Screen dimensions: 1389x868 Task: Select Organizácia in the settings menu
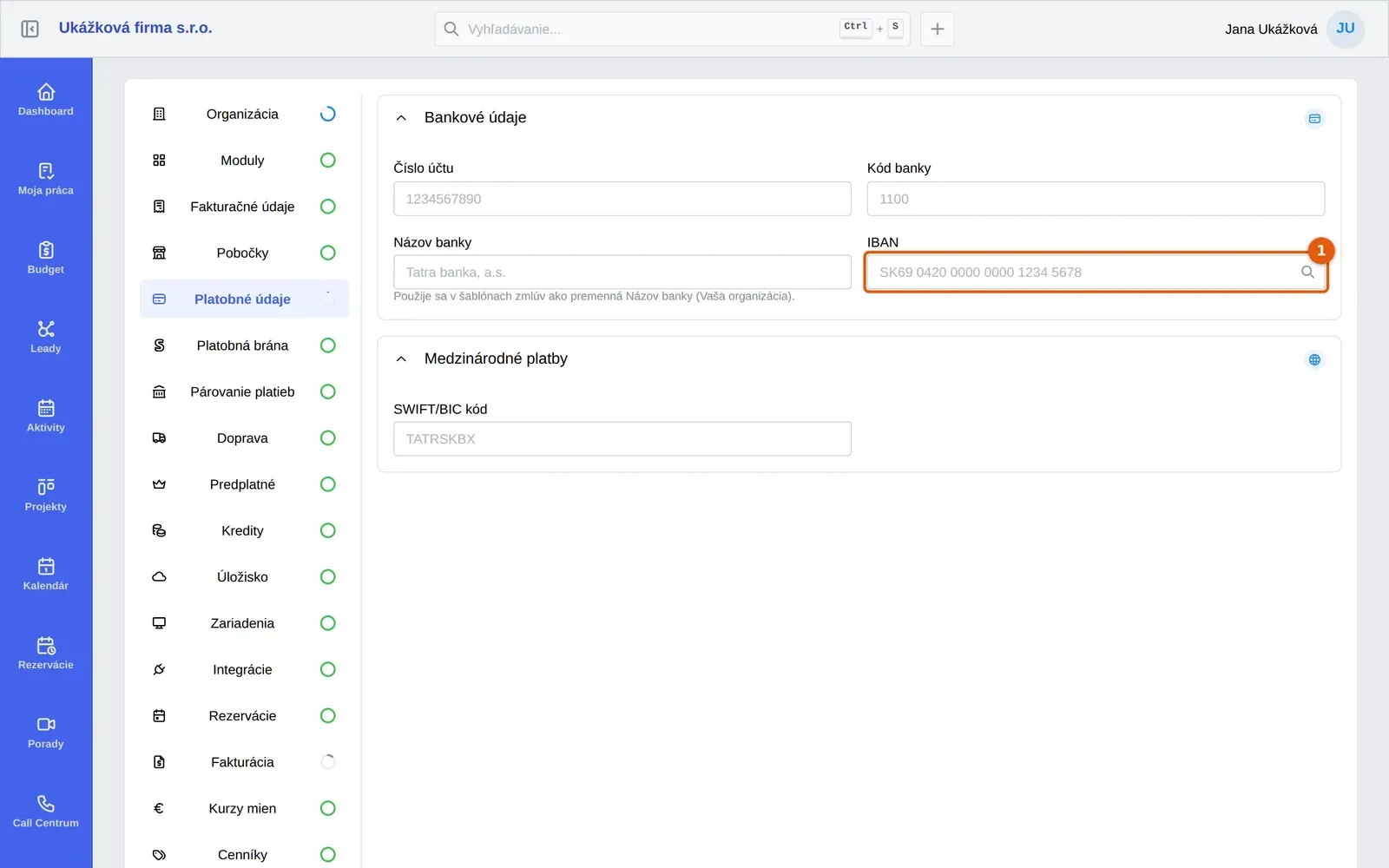(244, 114)
